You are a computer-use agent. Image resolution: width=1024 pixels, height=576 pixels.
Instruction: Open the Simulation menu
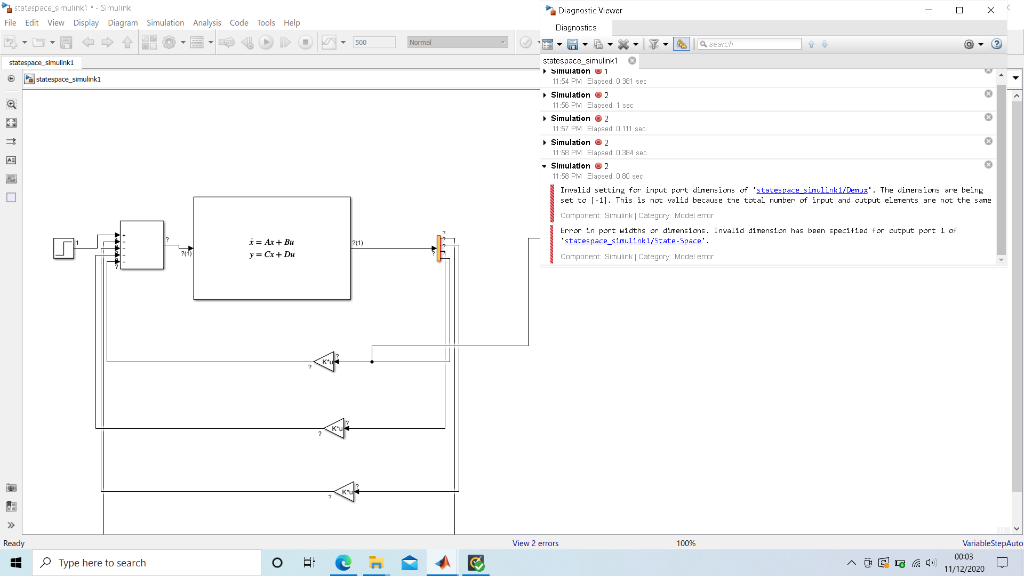click(x=165, y=23)
